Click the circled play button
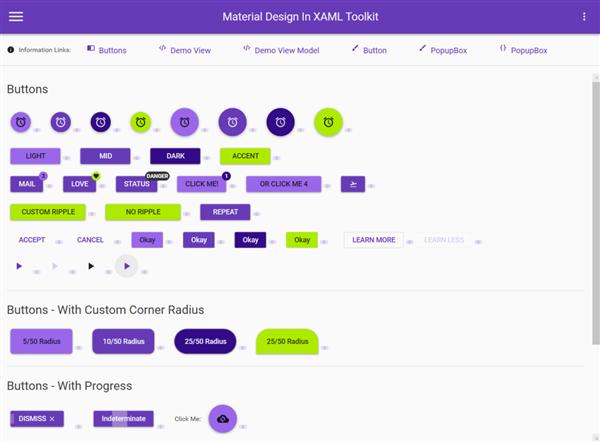600x442 pixels. click(x=127, y=266)
